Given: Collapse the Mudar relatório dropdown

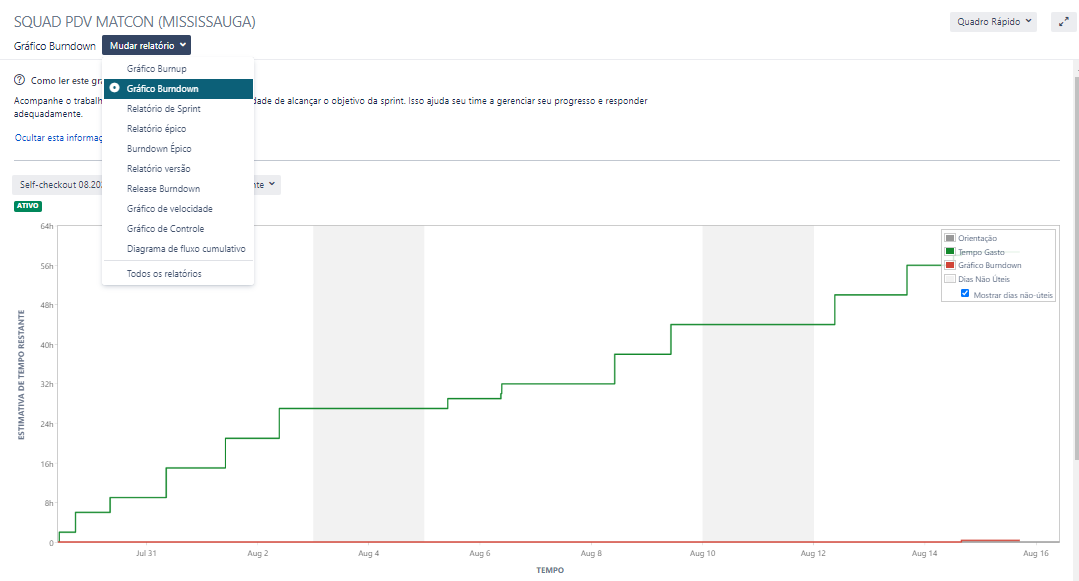Looking at the screenshot, I should (x=148, y=46).
